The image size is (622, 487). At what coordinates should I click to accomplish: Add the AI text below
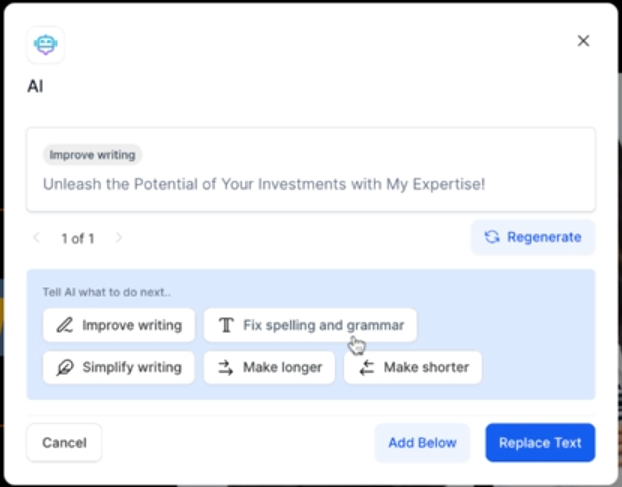click(422, 442)
